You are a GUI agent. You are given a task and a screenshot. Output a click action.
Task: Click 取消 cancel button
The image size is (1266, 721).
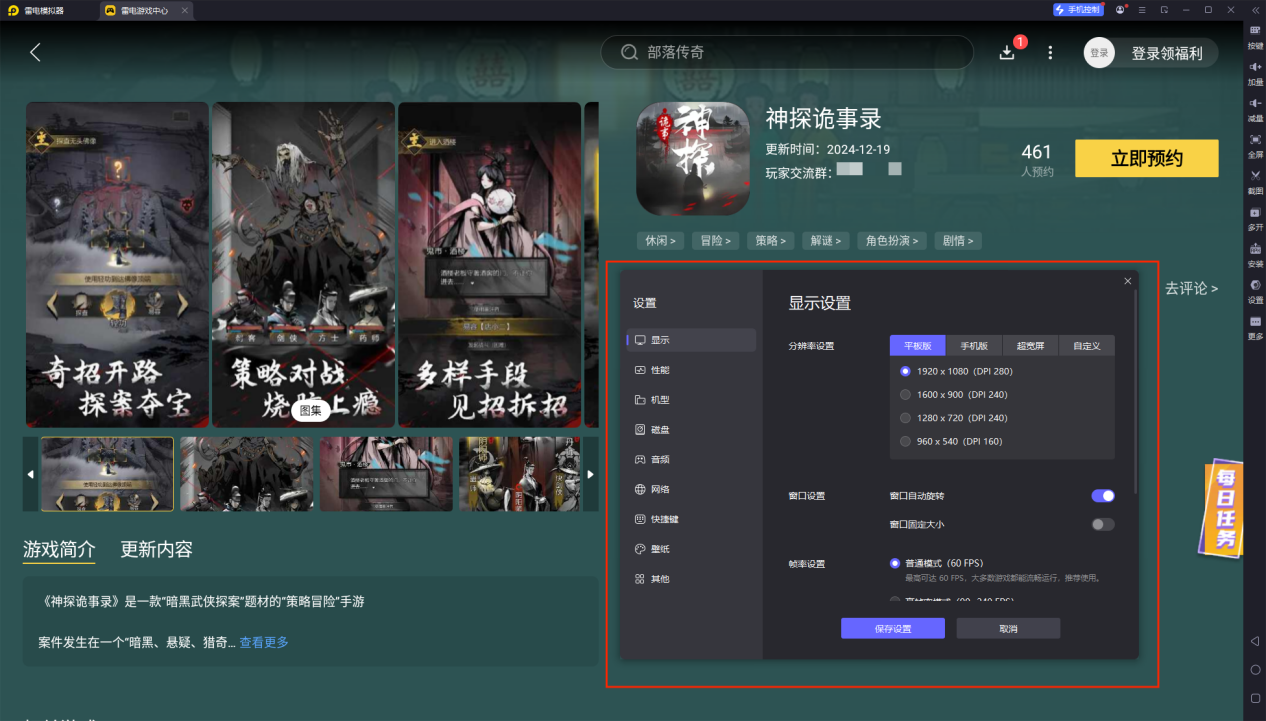pos(1008,628)
